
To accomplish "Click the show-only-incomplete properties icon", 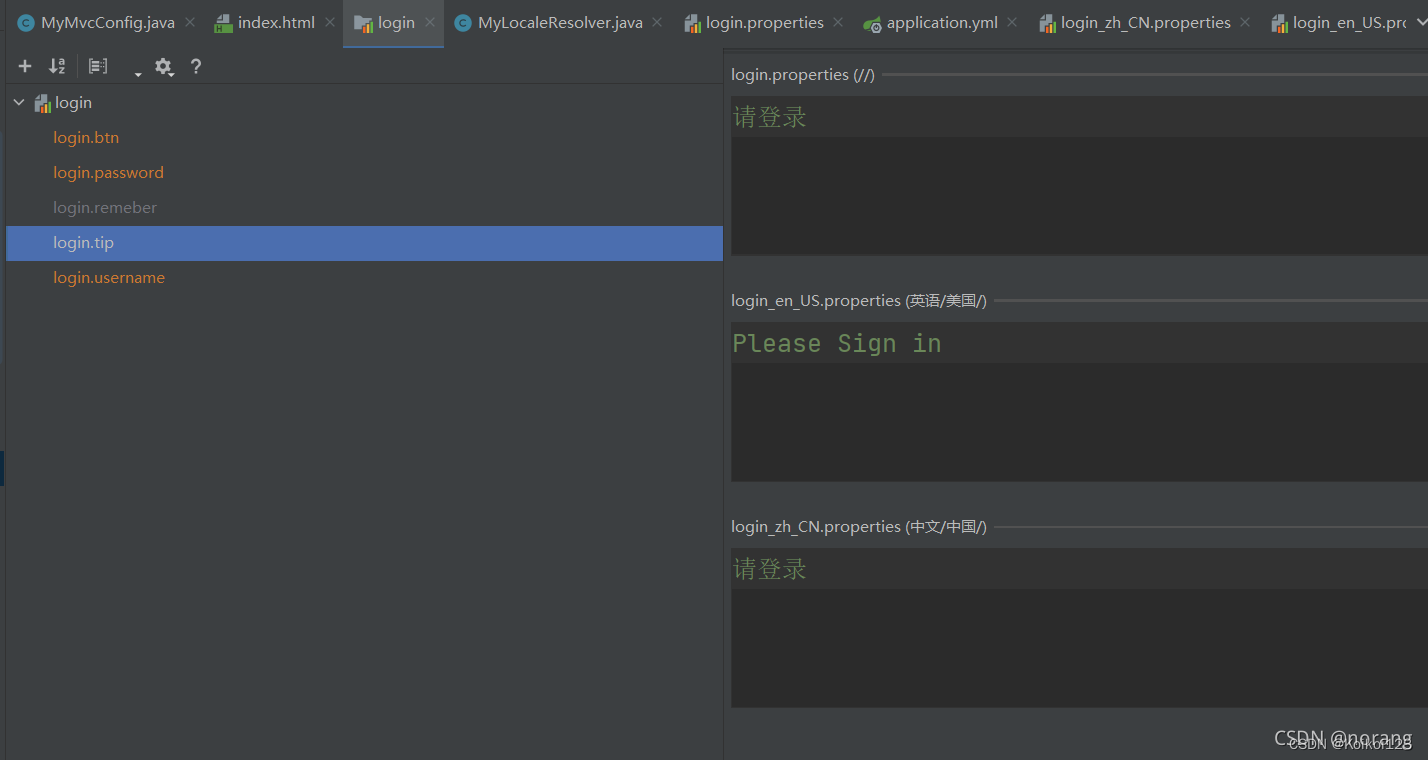I will (97, 65).
